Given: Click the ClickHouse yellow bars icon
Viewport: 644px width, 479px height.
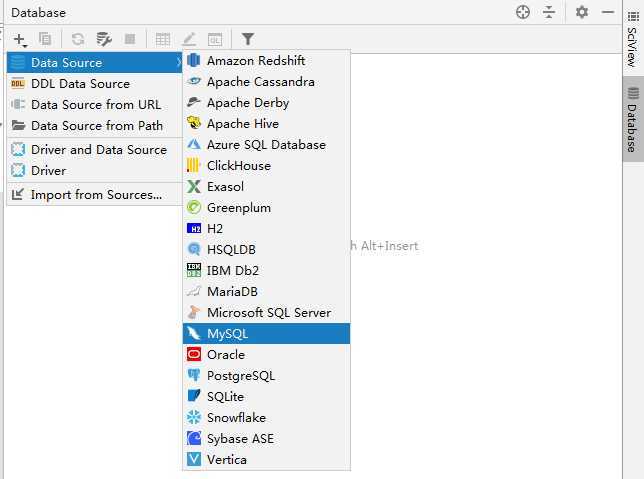Looking at the screenshot, I should point(193,165).
